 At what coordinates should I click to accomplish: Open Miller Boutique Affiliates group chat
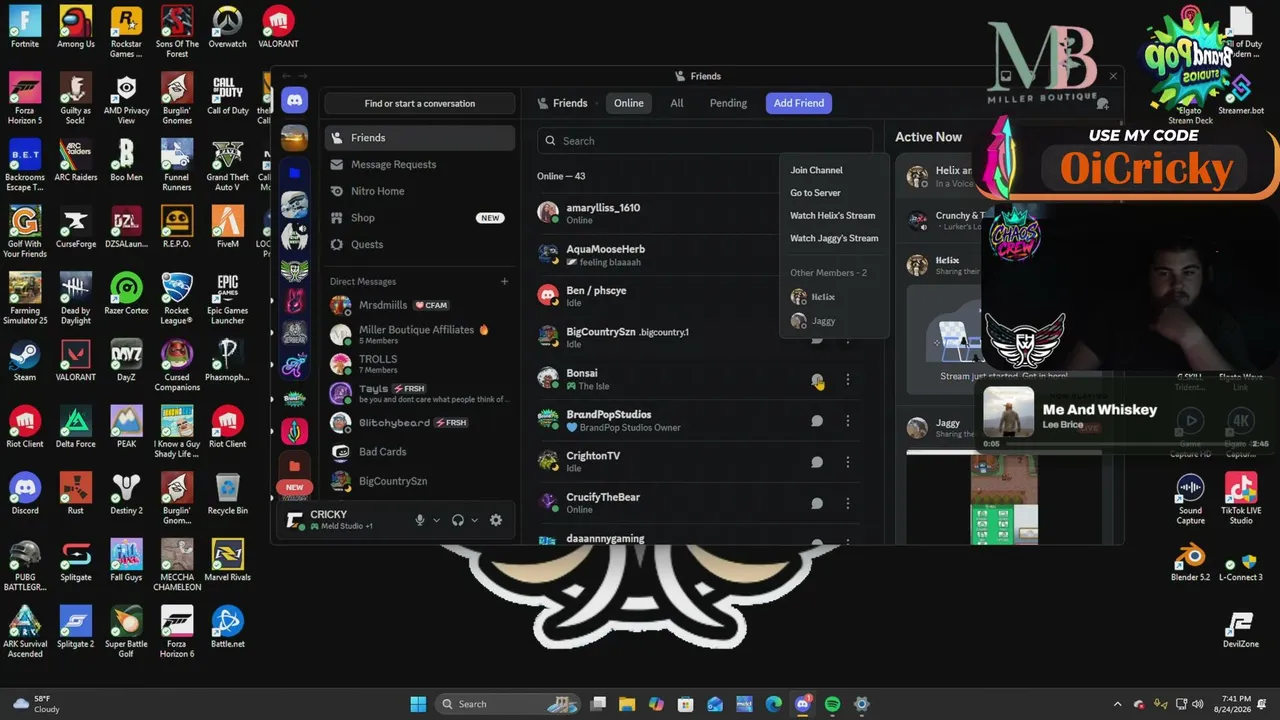click(x=420, y=334)
